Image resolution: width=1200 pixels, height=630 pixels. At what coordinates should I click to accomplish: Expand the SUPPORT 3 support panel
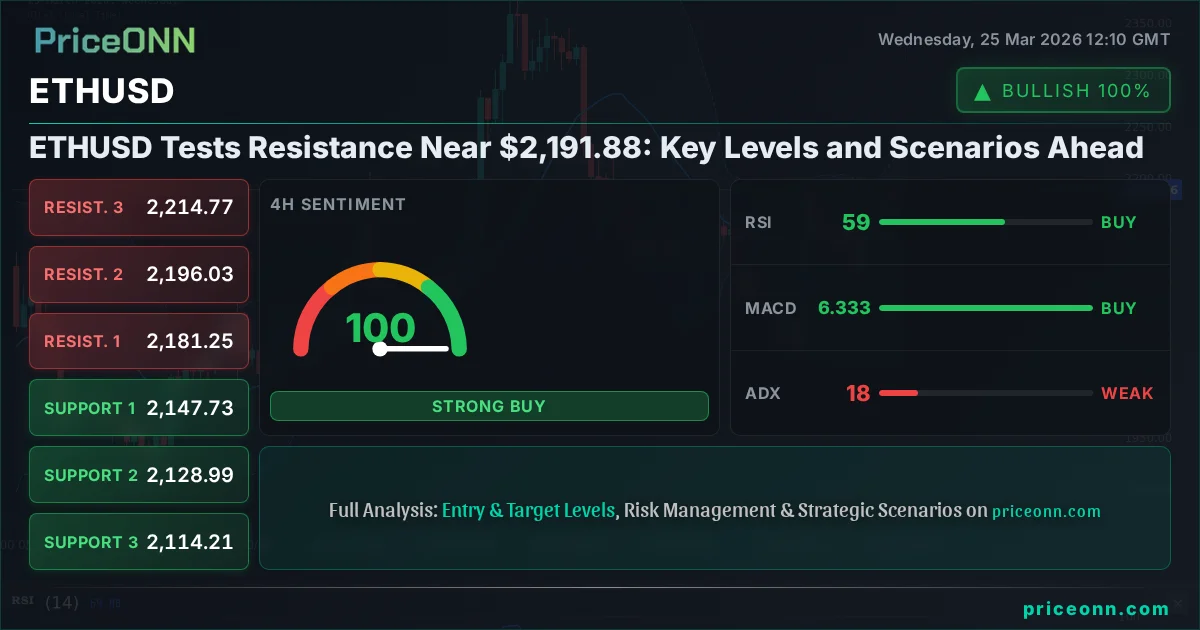[x=138, y=541]
